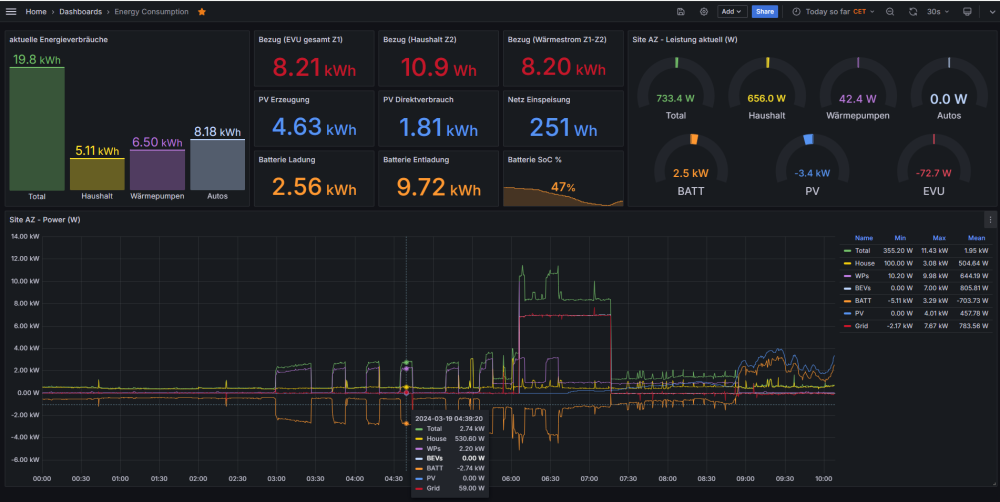
Task: Toggle the PV series in the legend
Action: [859, 313]
